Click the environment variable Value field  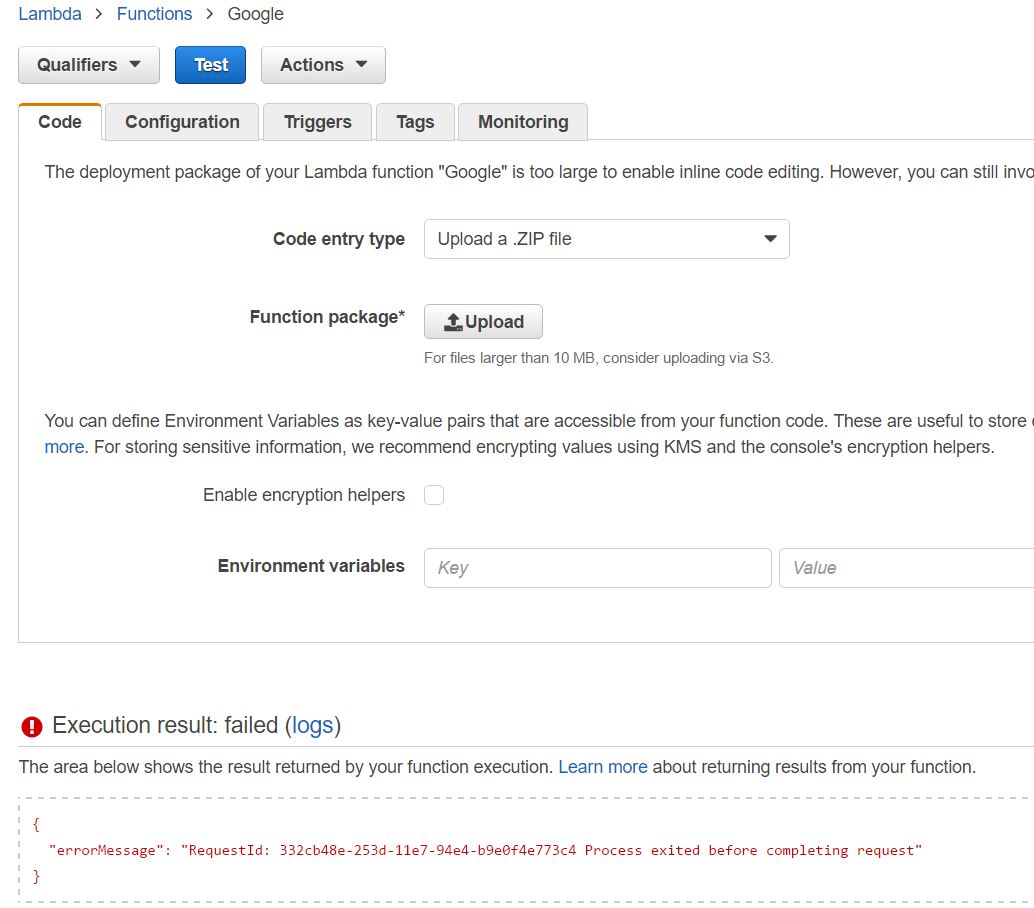(x=905, y=567)
